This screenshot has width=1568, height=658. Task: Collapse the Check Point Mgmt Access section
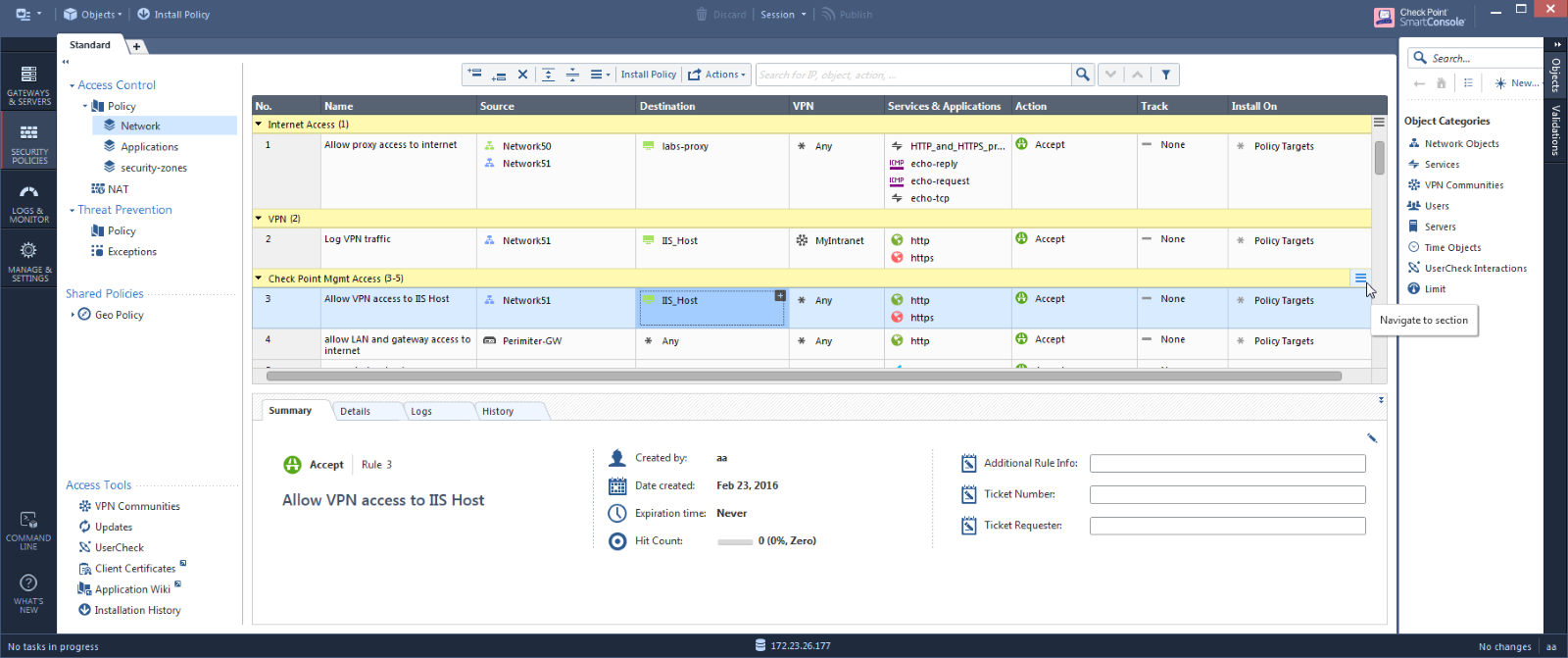point(259,278)
